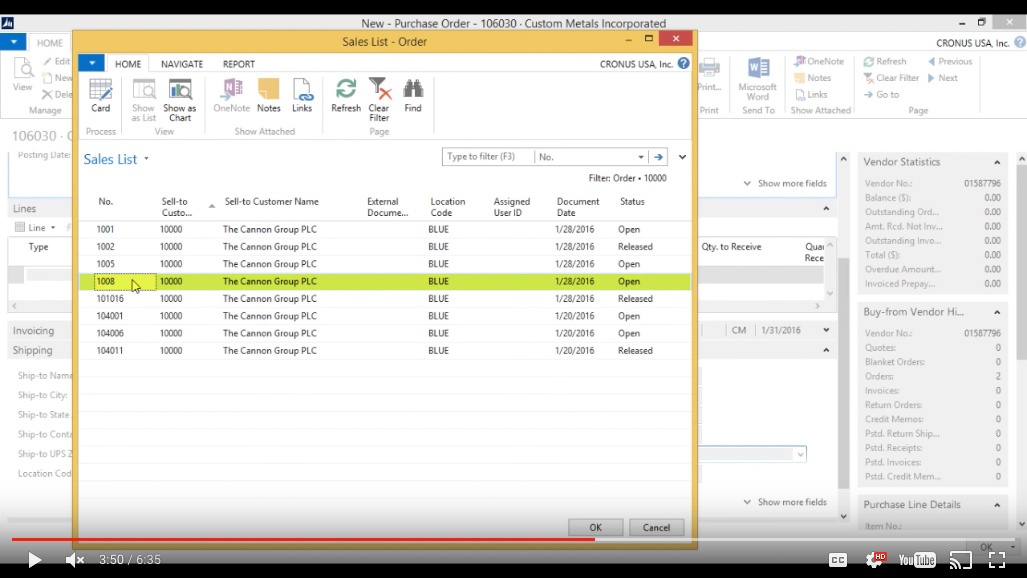Switch to the REPORT ribbon tab

click(238, 64)
